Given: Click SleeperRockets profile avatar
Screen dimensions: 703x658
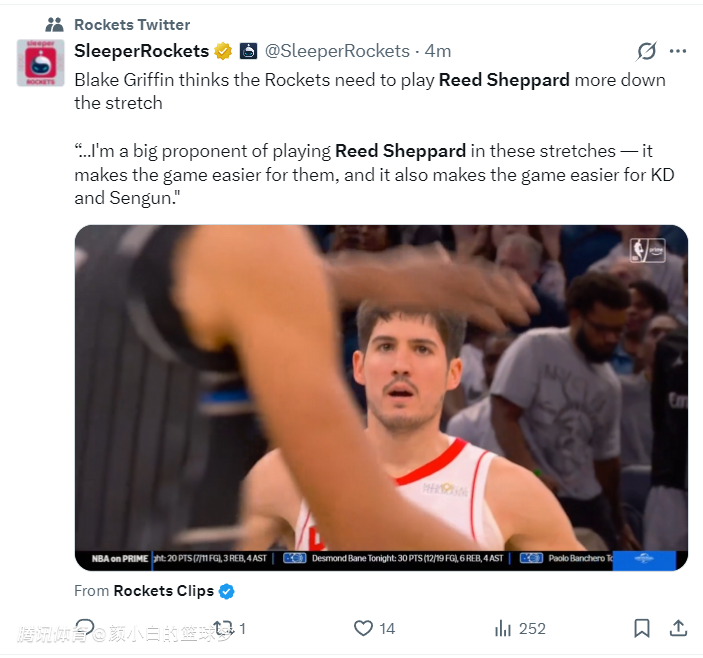Looking at the screenshot, I should (x=42, y=63).
